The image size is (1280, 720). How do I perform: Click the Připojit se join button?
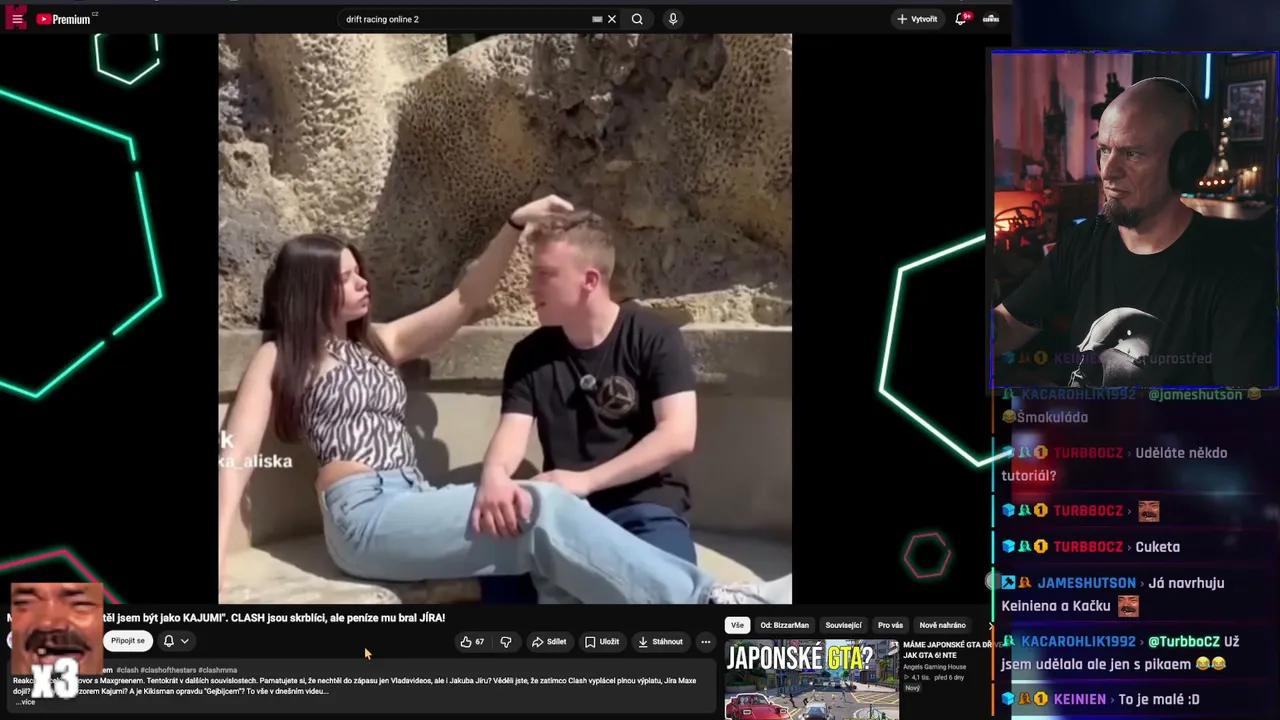(x=128, y=641)
